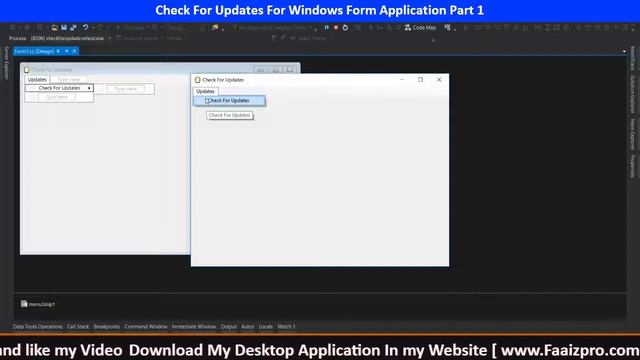Select highlighted Check For Updates menu item

(229, 100)
